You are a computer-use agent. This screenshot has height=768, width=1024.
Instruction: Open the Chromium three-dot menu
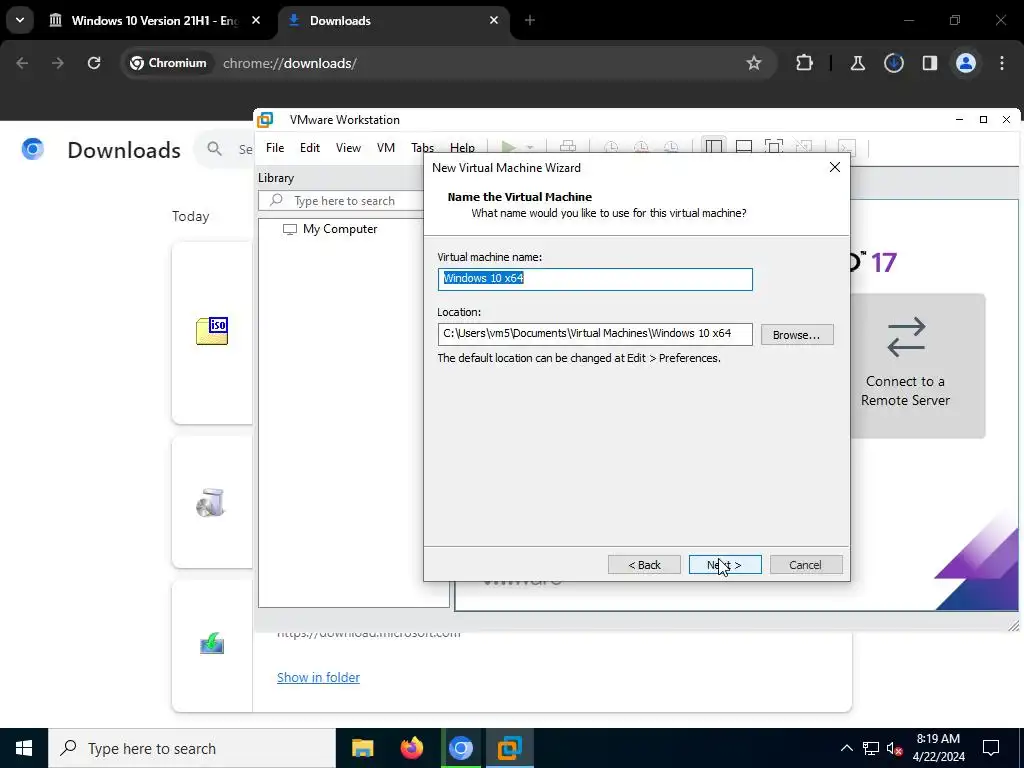pos(1002,63)
